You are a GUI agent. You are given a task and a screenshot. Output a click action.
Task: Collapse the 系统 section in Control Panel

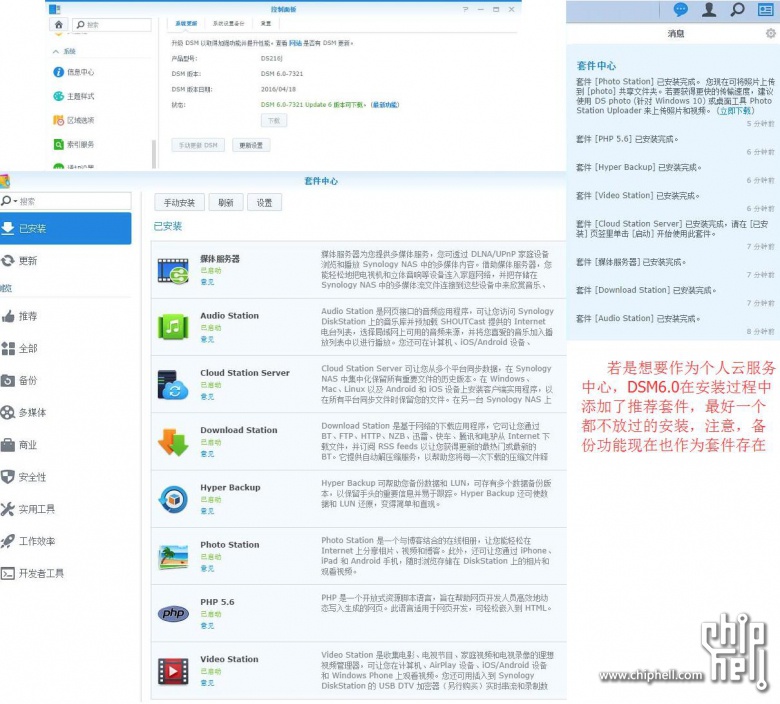[56, 51]
